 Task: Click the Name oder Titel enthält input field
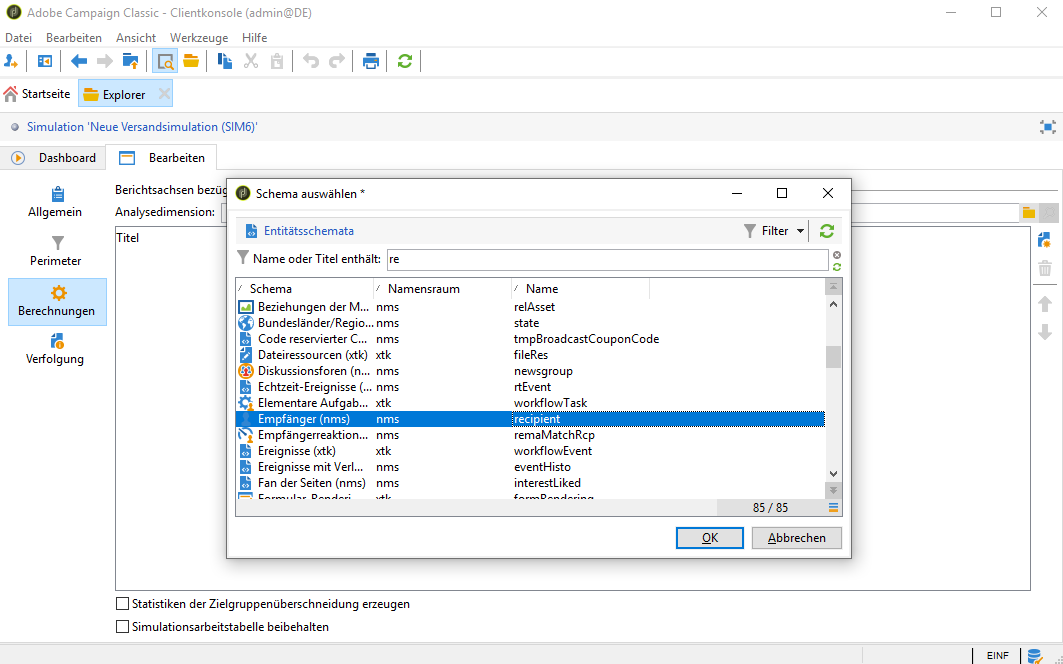(x=607, y=260)
